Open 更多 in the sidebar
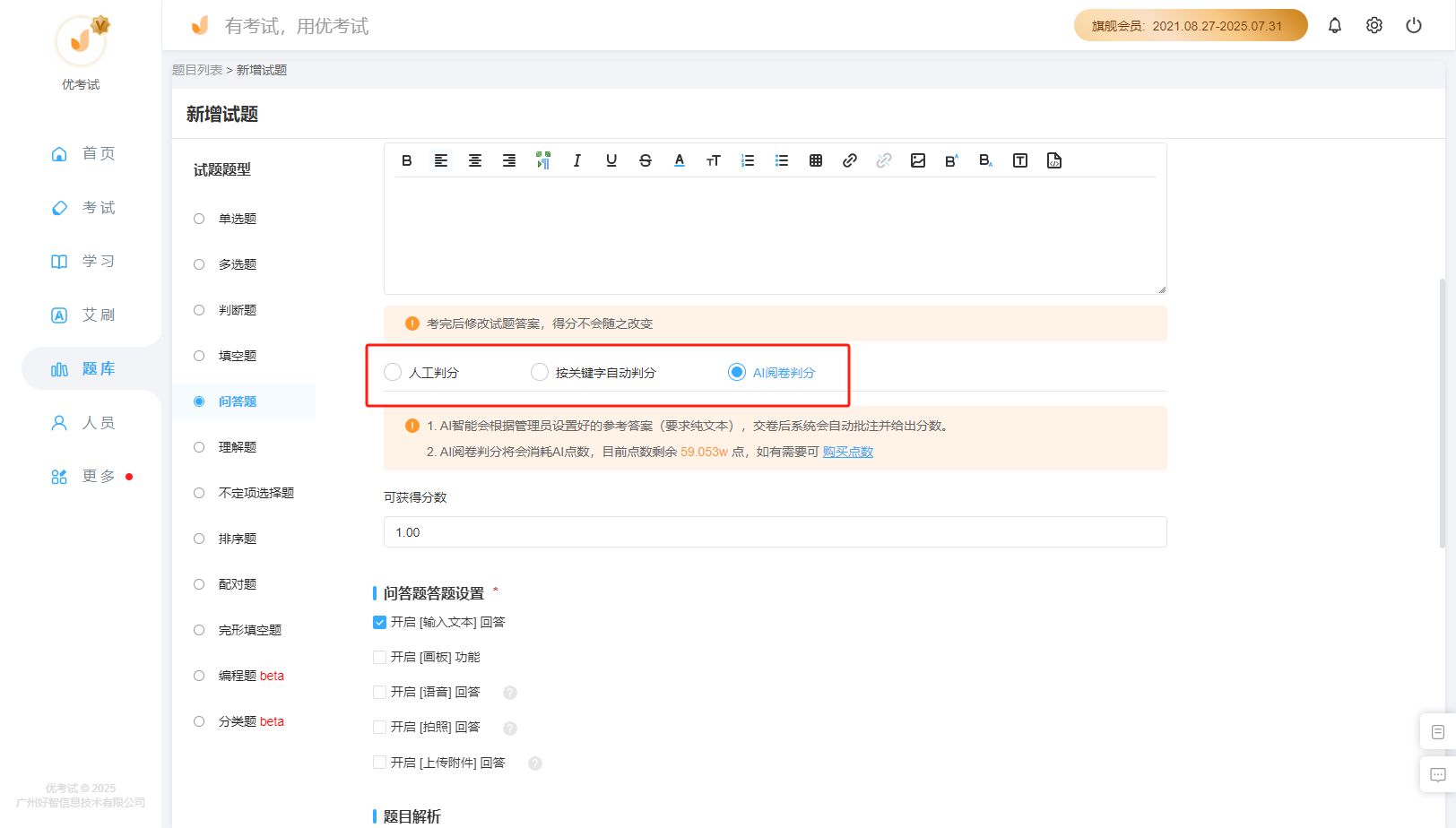The height and width of the screenshot is (828, 1456). (x=83, y=476)
